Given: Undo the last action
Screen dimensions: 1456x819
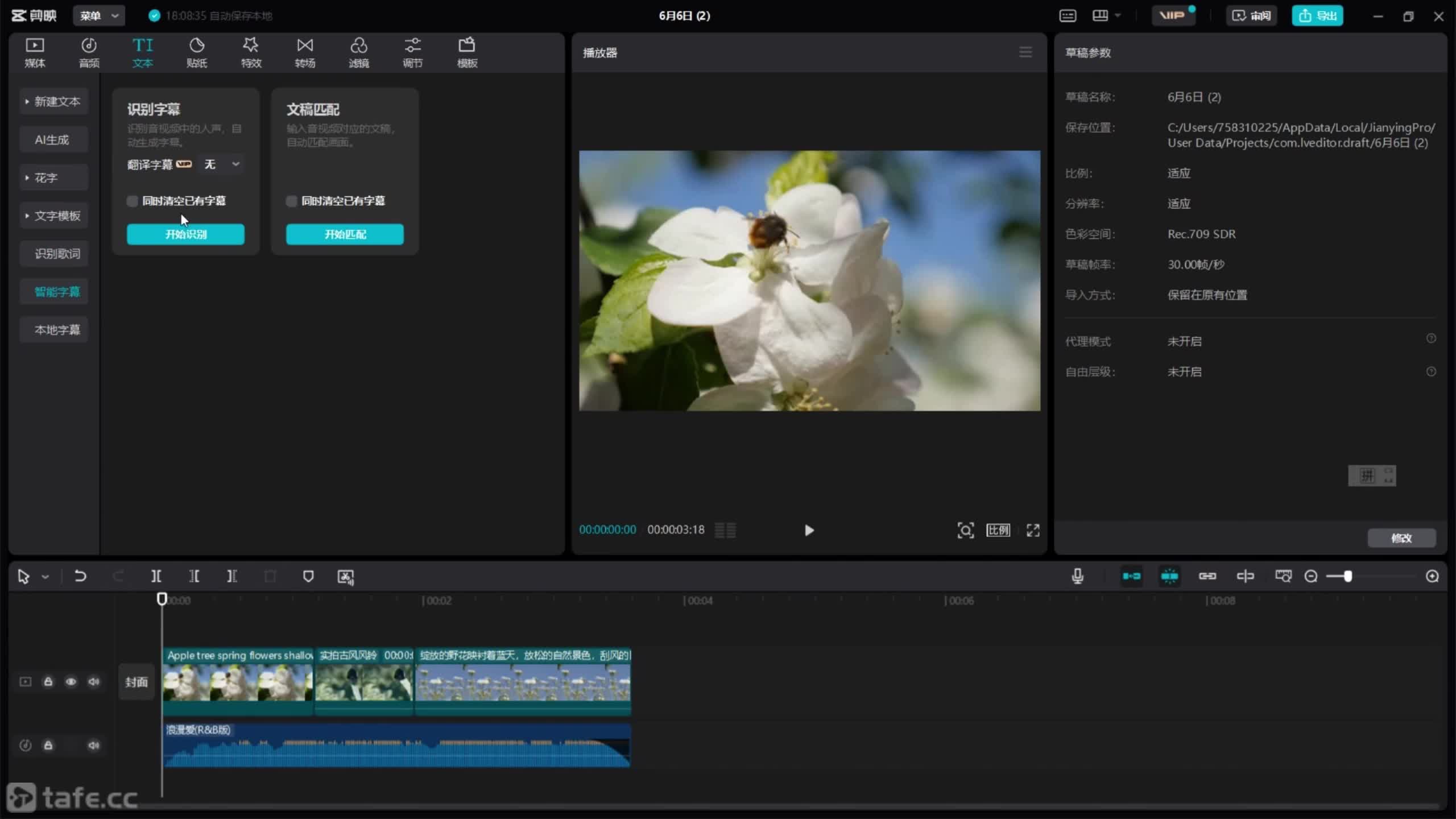Looking at the screenshot, I should coord(80,576).
